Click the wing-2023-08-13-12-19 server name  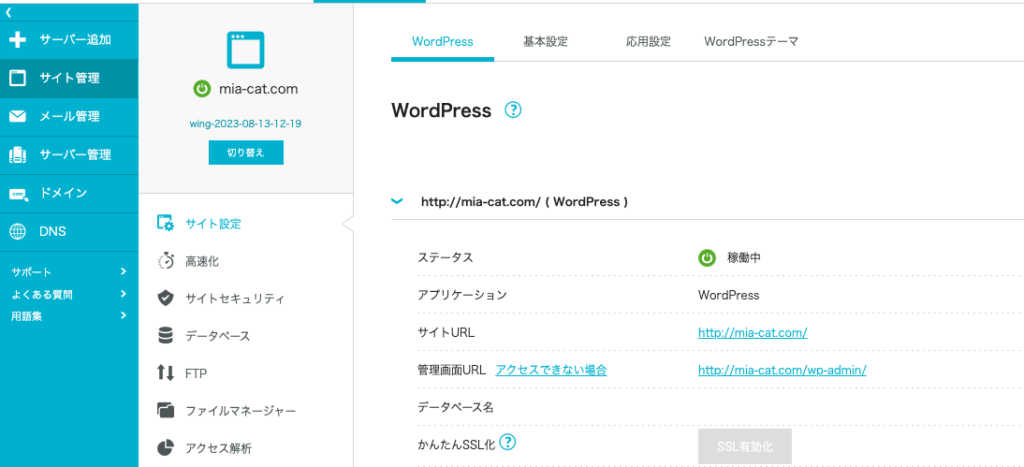(246, 123)
